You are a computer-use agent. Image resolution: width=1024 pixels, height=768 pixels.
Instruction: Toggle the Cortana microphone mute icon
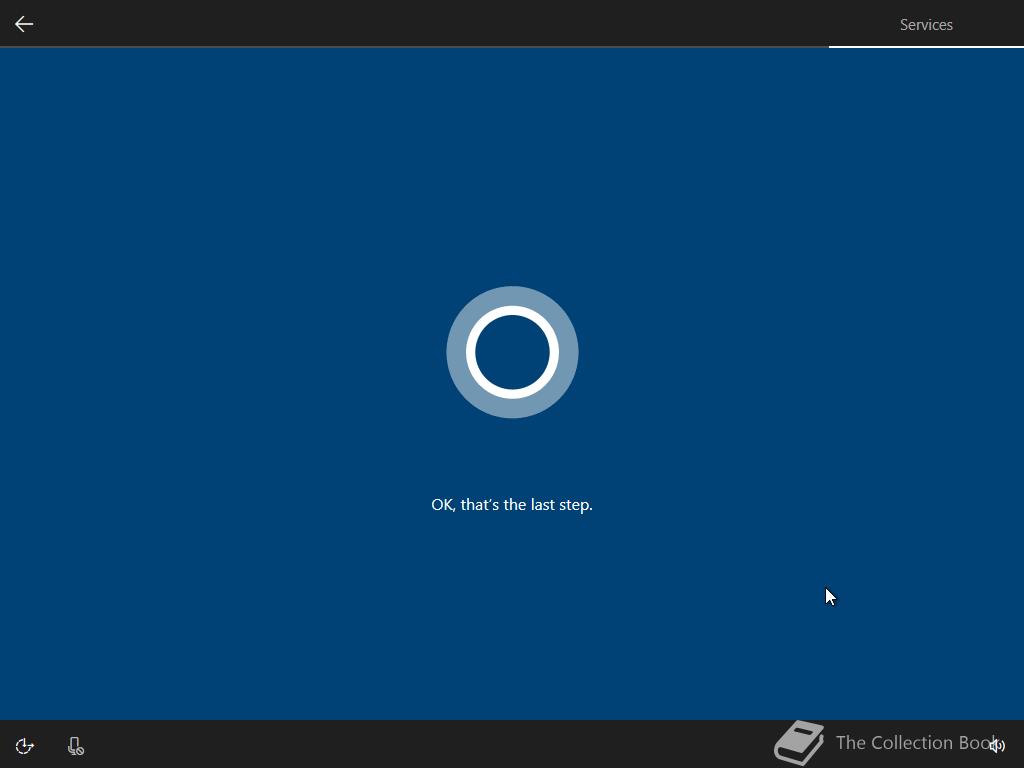pos(76,746)
